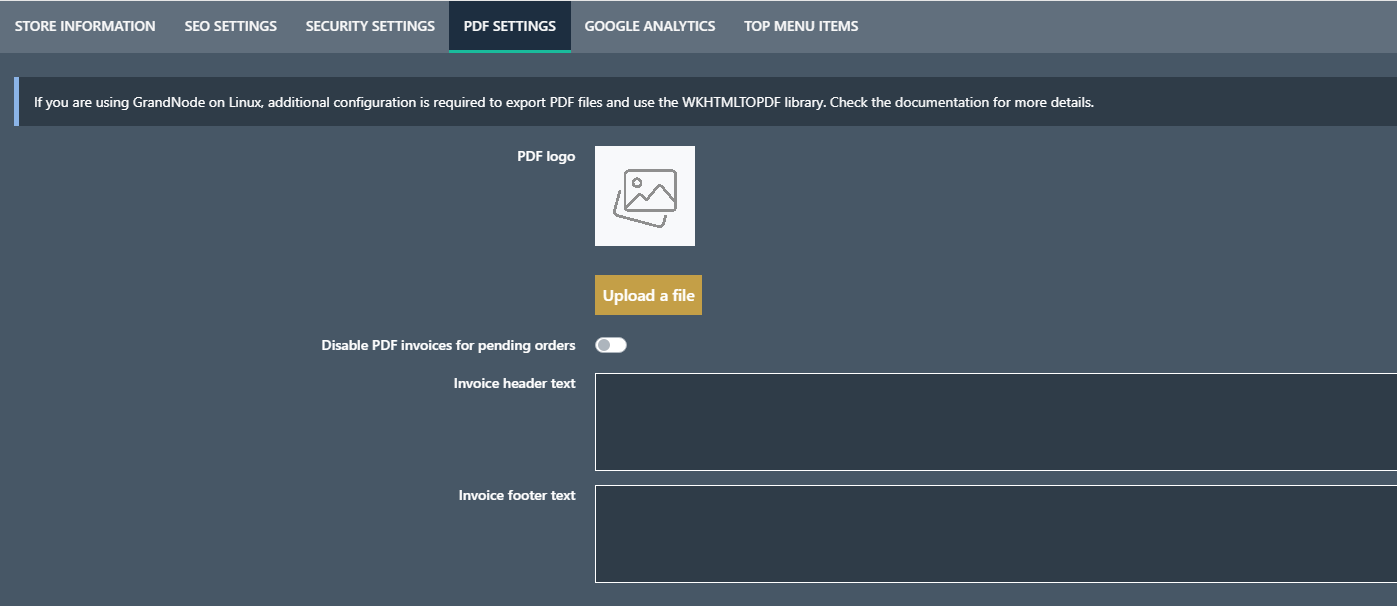Open the Store Information tab
Image resolution: width=1397 pixels, height=606 pixels.
click(85, 26)
